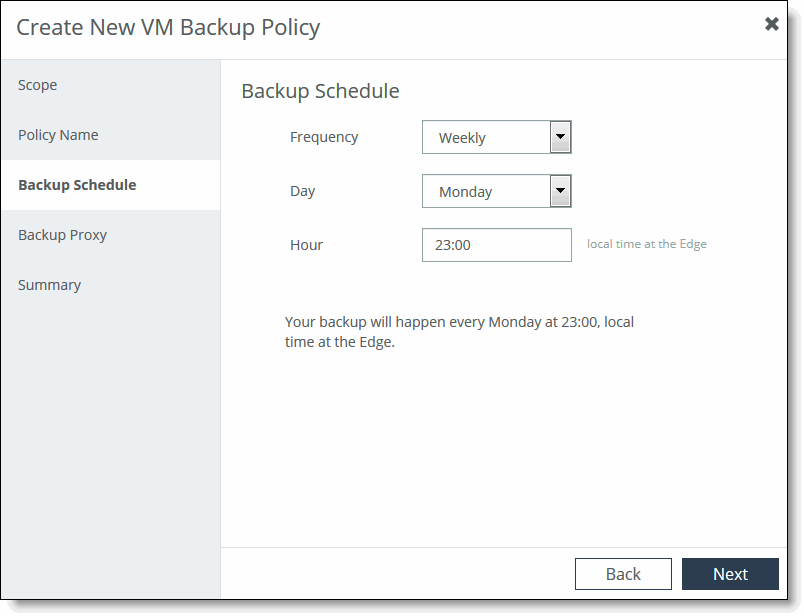Switch to the Backup Proxy step
This screenshot has width=804, height=616.
111,235
